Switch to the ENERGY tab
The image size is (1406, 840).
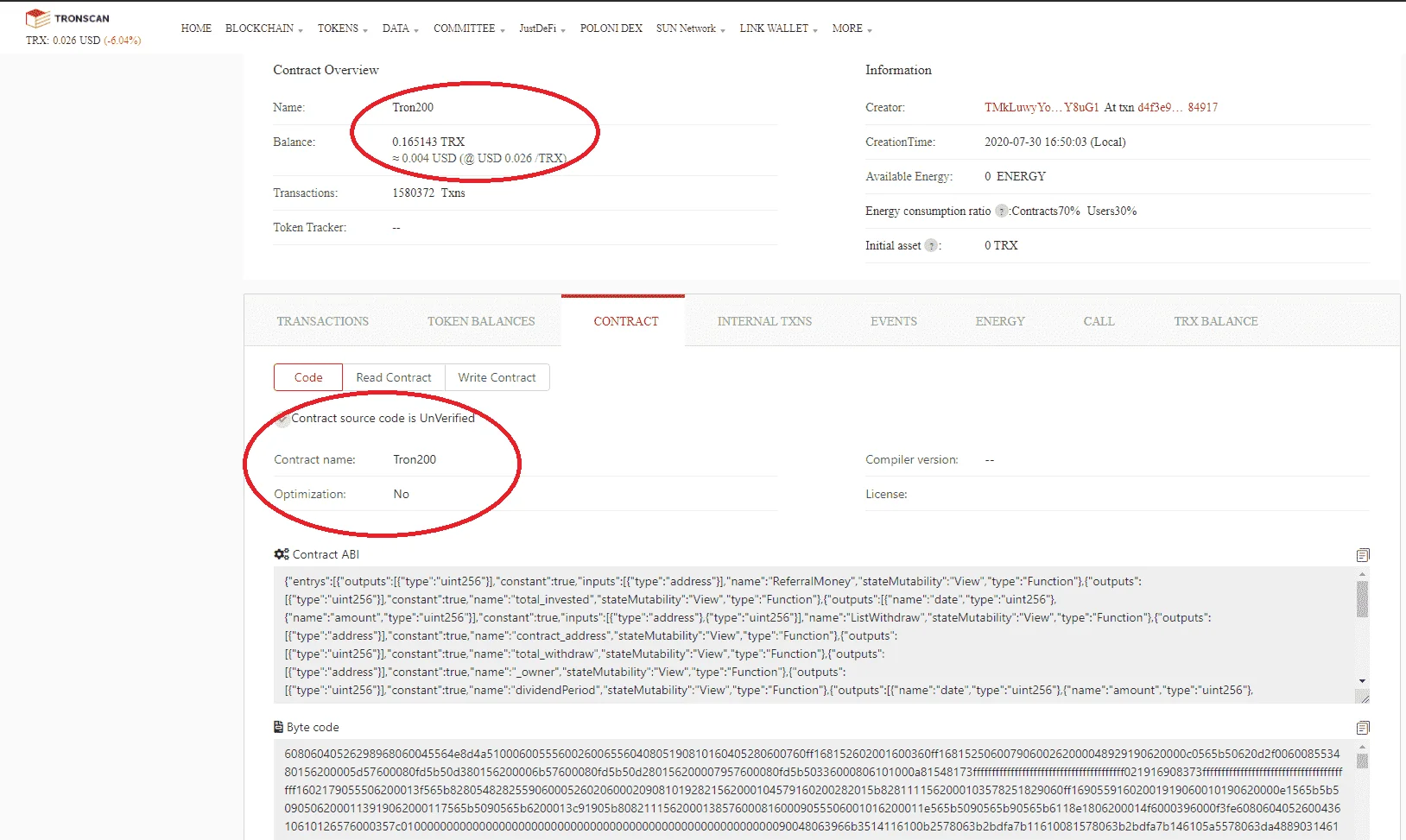1000,321
